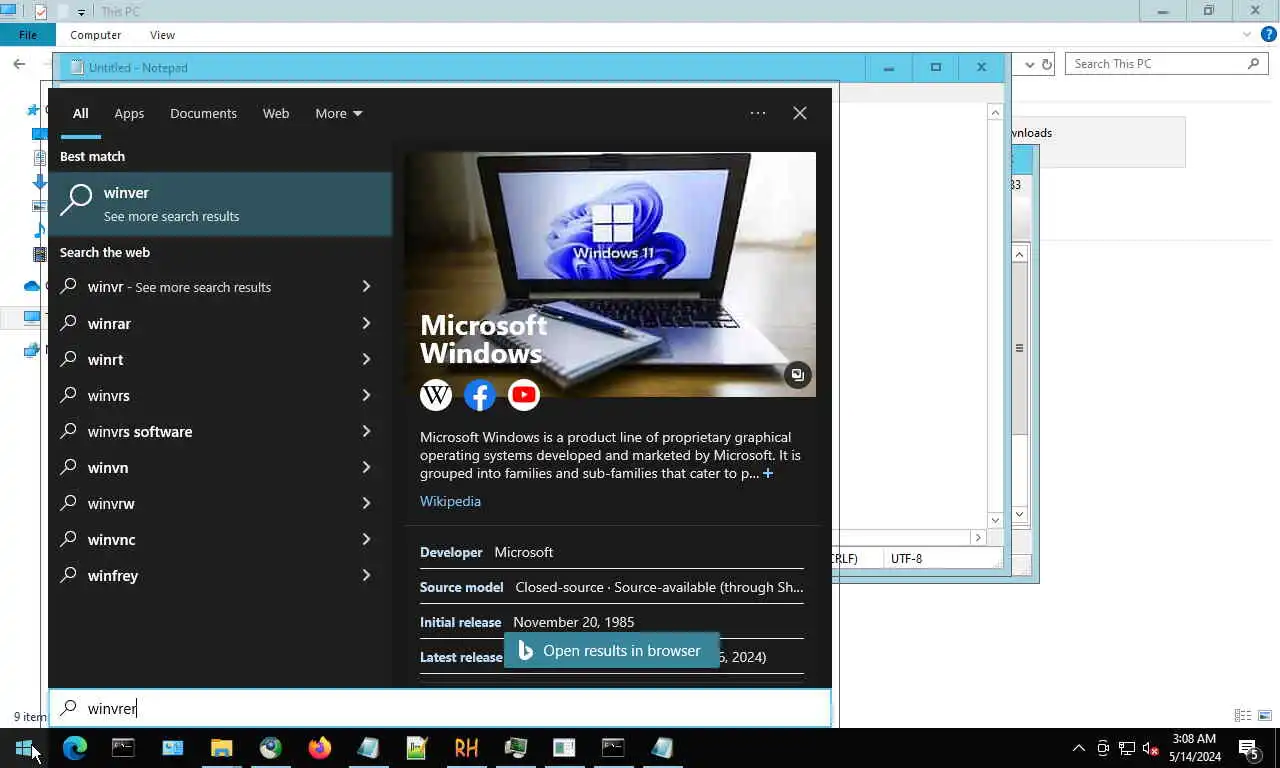Launch Firefox from the taskbar

point(319,748)
